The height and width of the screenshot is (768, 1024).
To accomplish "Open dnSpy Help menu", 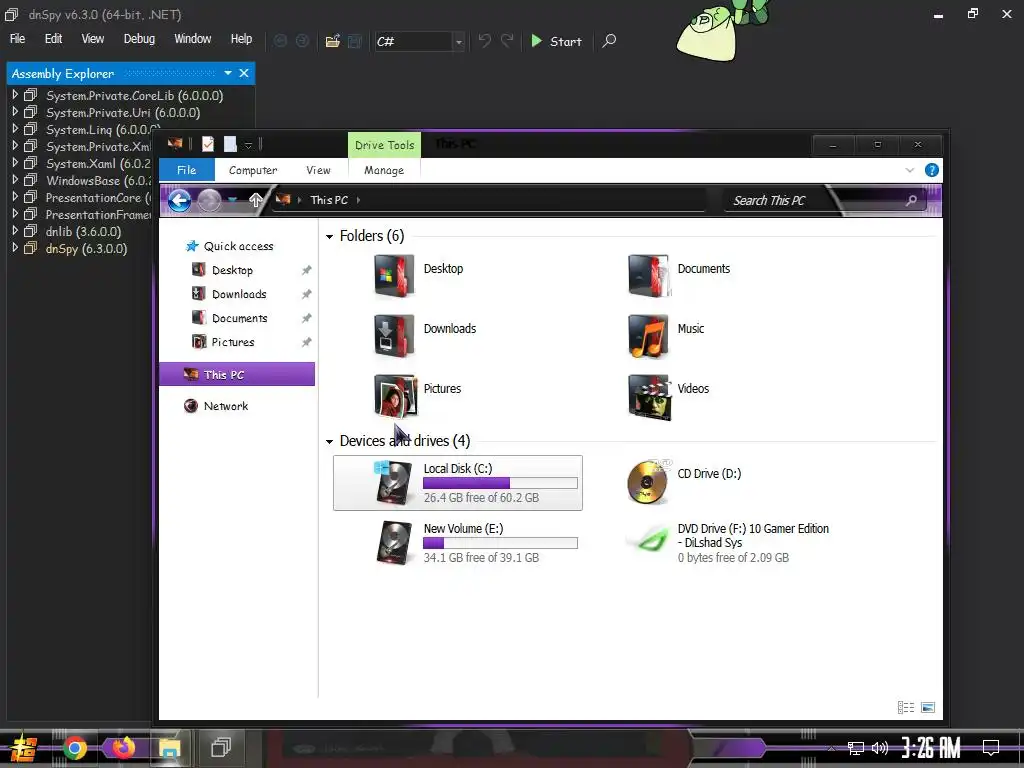I will tap(241, 39).
